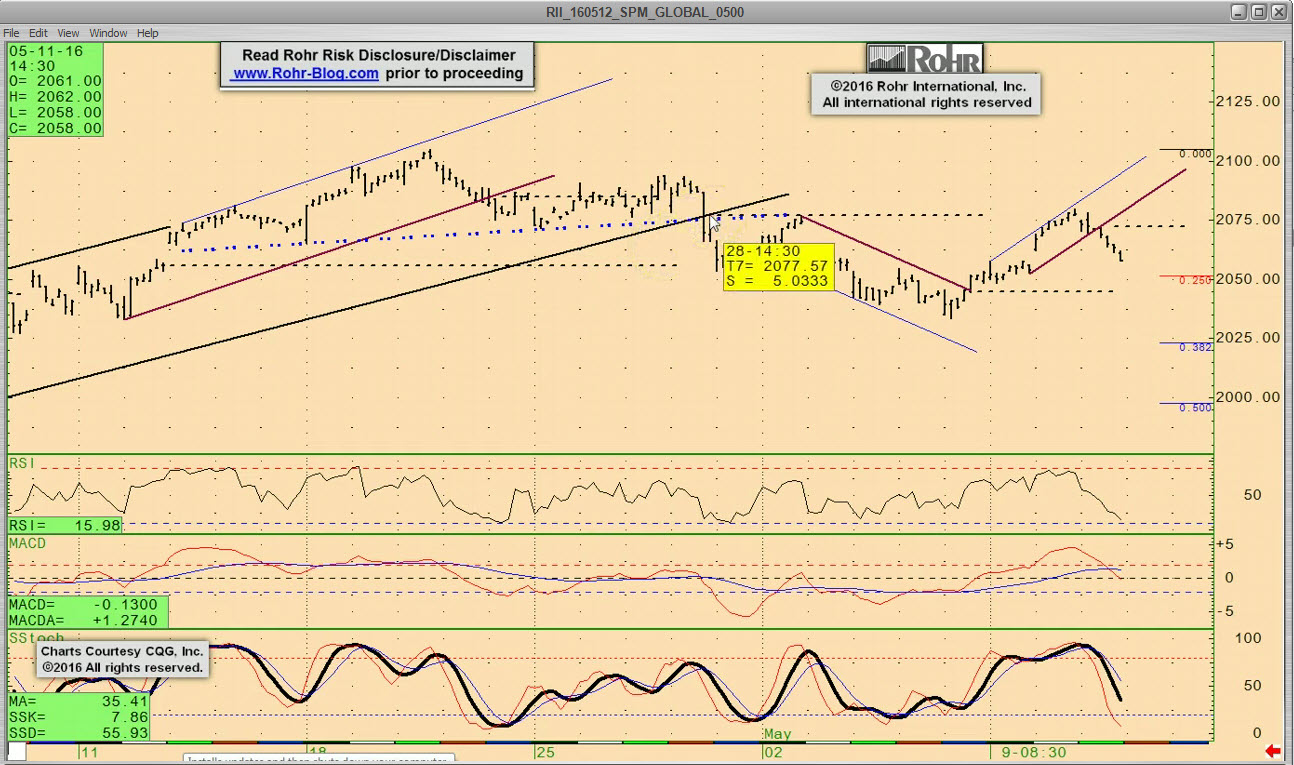Select the RSI study label
Image resolution: width=1294 pixels, height=765 pixels.
tap(22, 462)
